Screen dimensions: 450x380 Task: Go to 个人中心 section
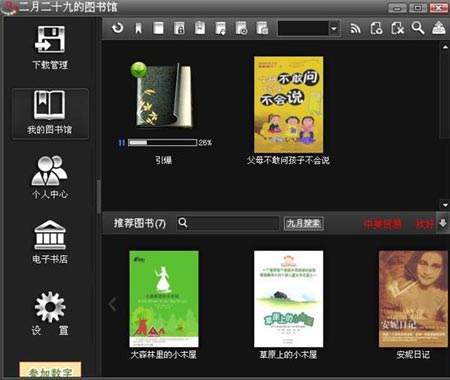click(50, 177)
